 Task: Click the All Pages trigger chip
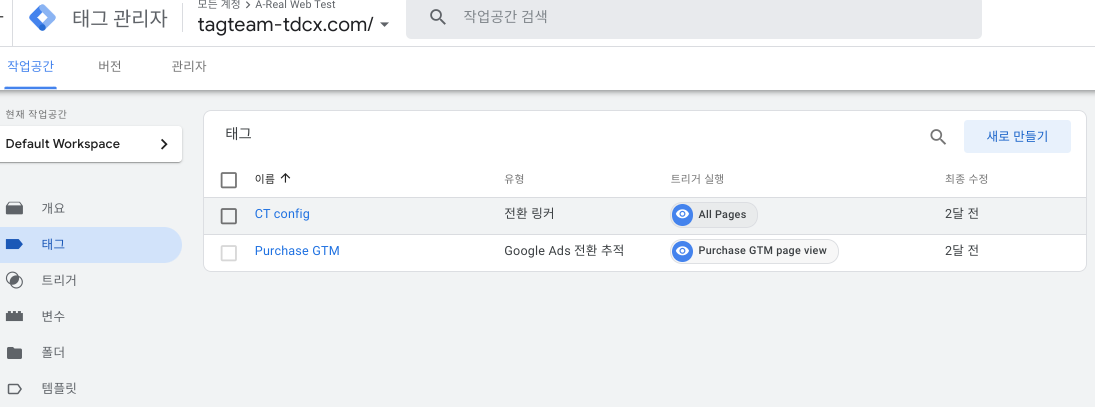(x=714, y=214)
